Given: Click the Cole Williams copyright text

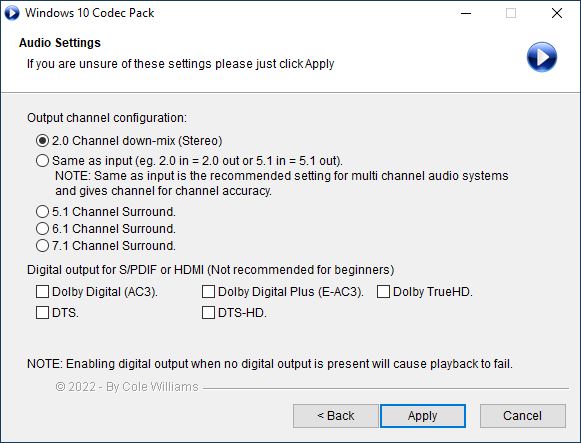Looking at the screenshot, I should point(127,387).
